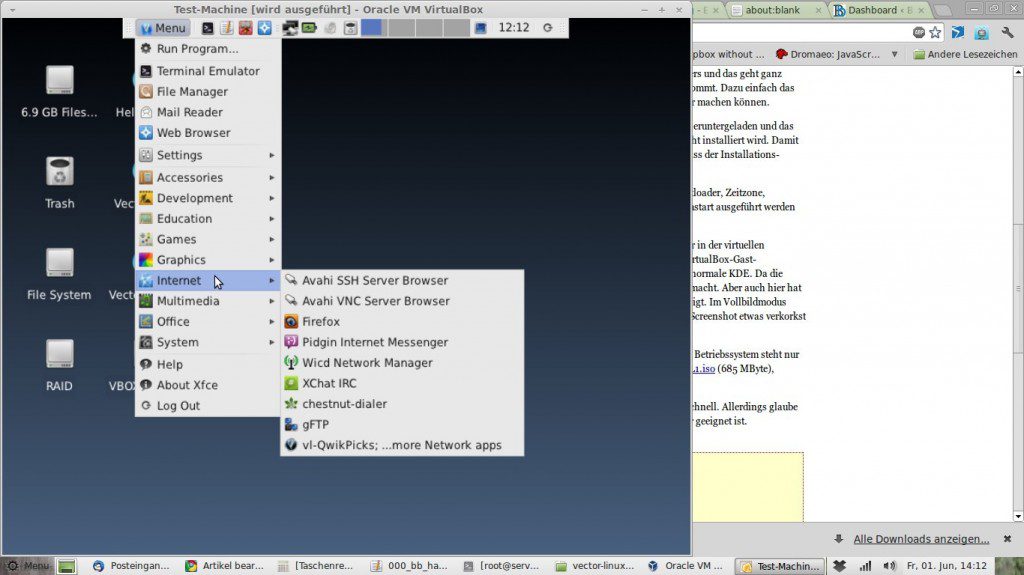
Task: Click the Internet category icon
Action: pyautogui.click(x=146, y=280)
